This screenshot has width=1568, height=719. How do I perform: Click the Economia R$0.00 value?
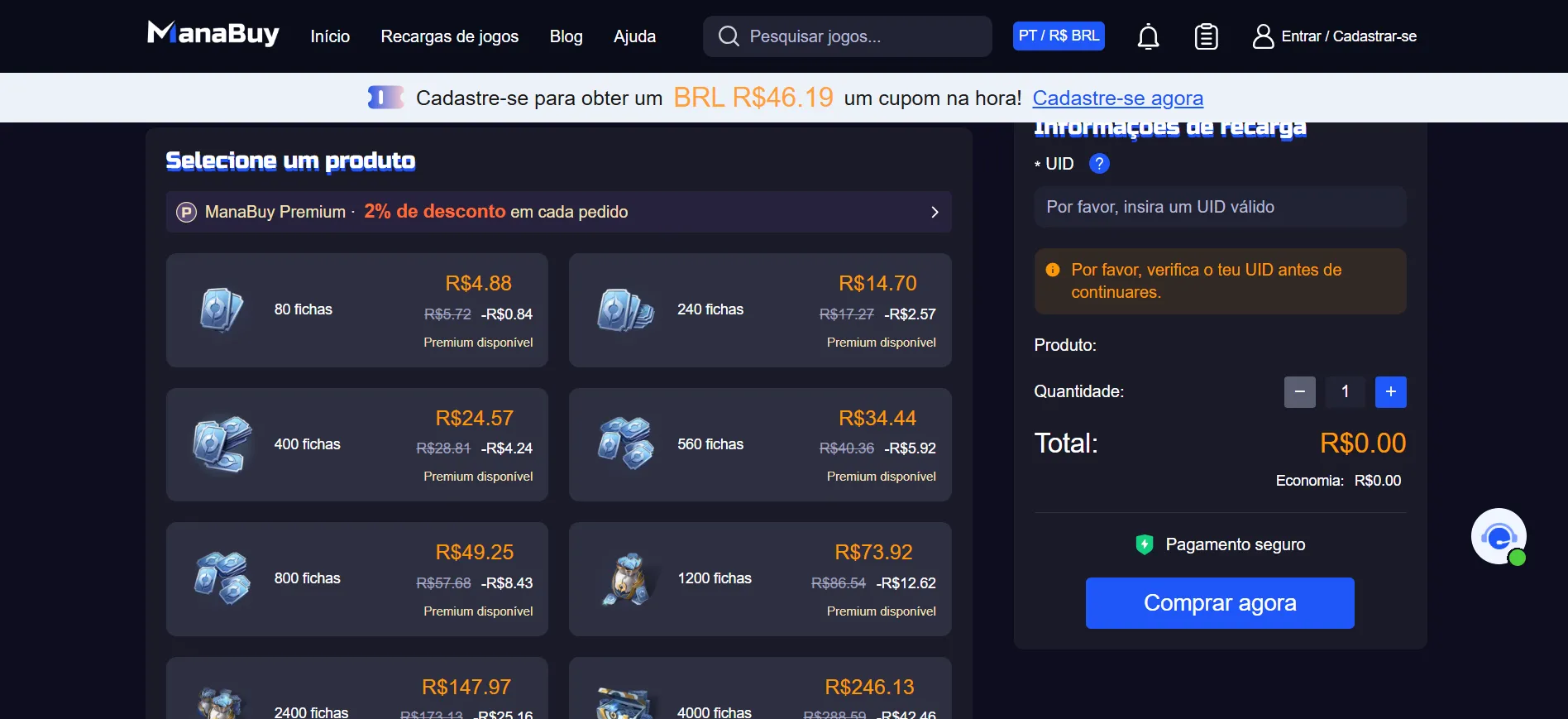pos(1378,481)
